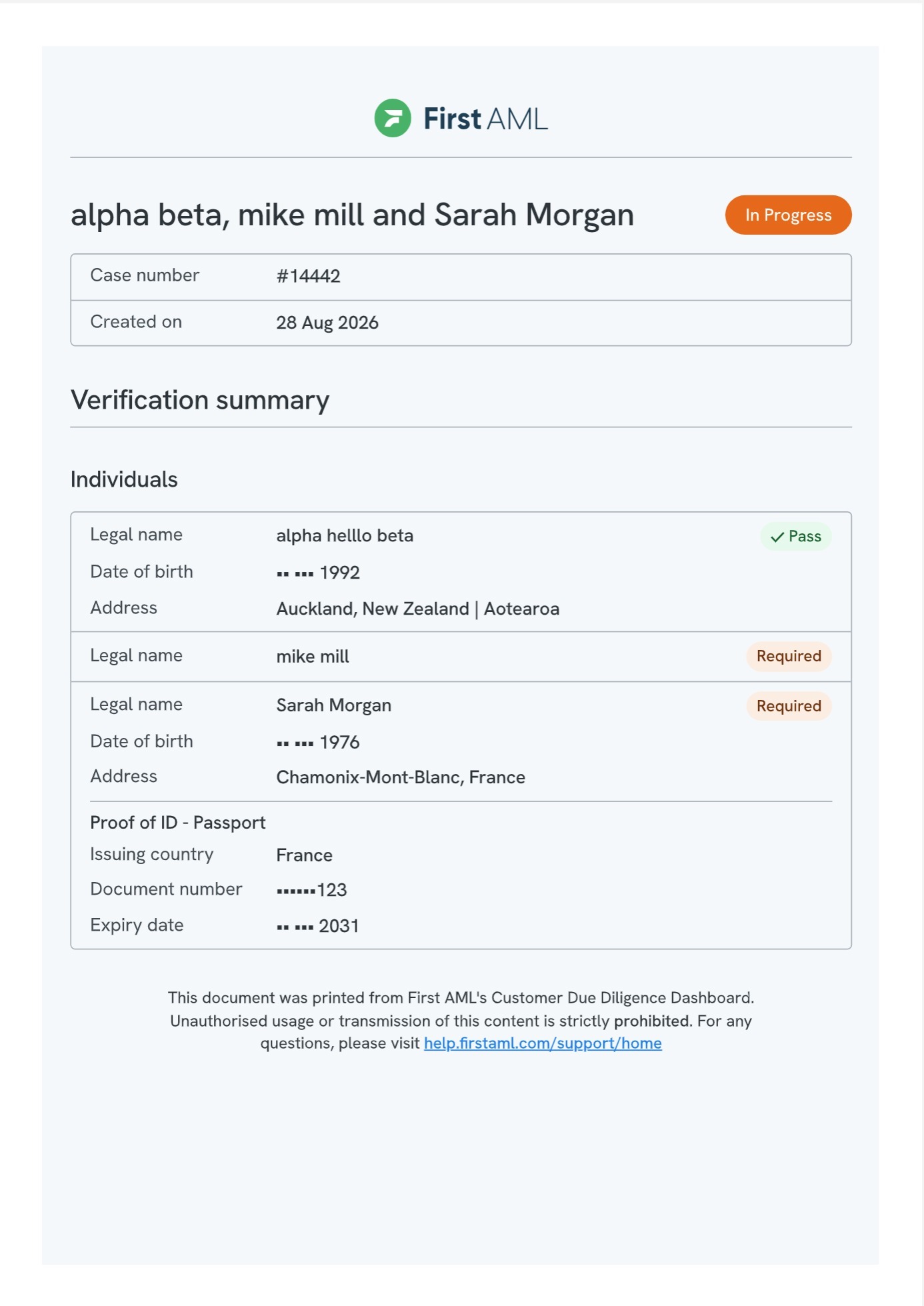924x1306 pixels.
Task: Click the Verification summary heading
Action: tap(200, 400)
